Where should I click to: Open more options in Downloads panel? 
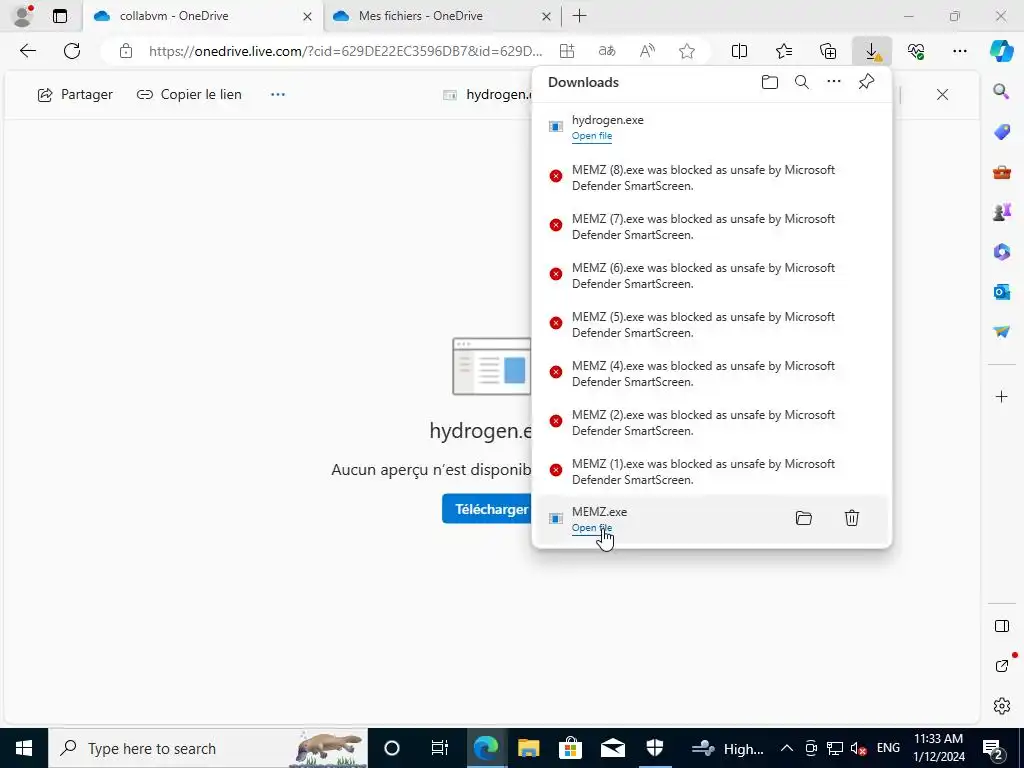pos(833,82)
